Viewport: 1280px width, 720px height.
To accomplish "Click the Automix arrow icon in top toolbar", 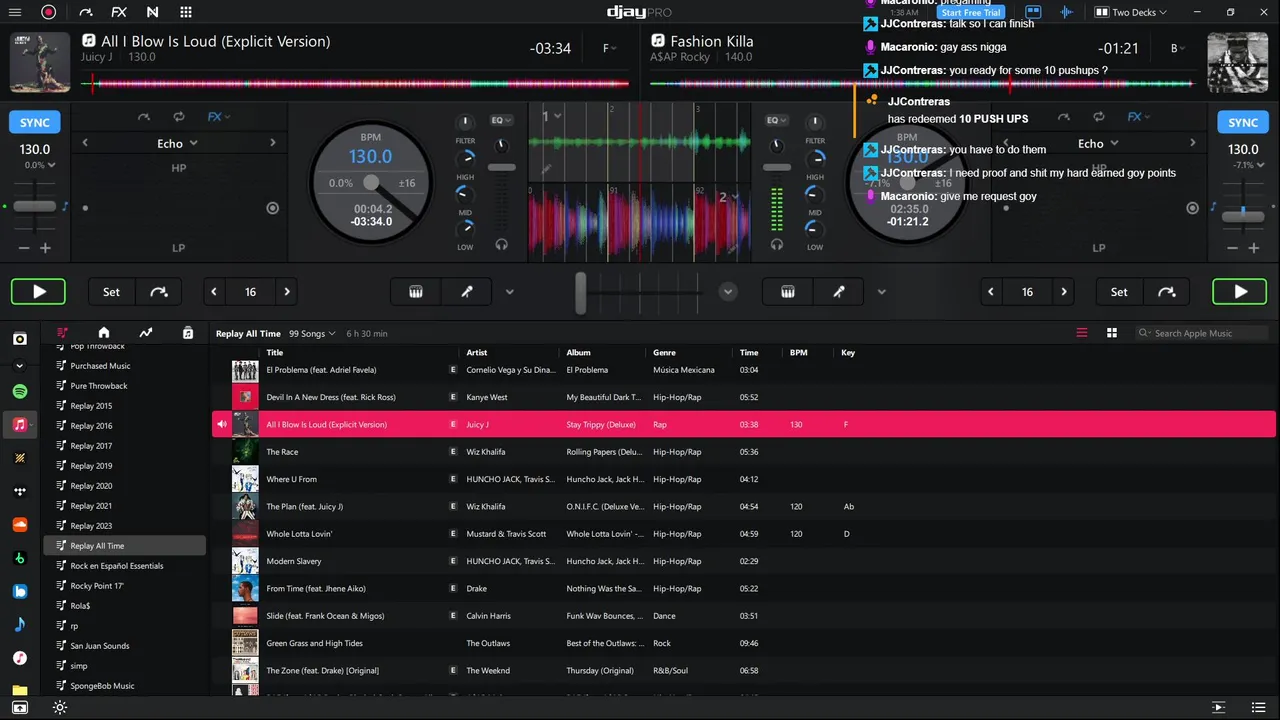I will (86, 12).
